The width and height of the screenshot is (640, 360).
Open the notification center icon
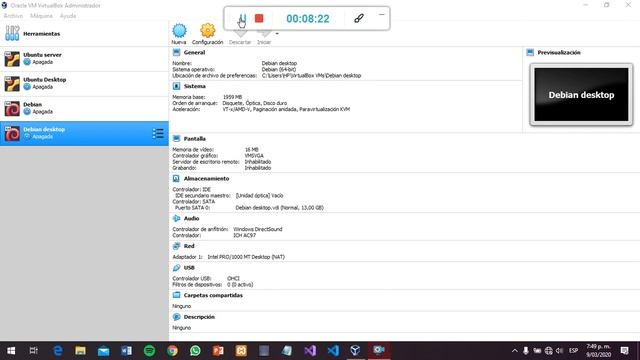pyautogui.click(x=624, y=351)
